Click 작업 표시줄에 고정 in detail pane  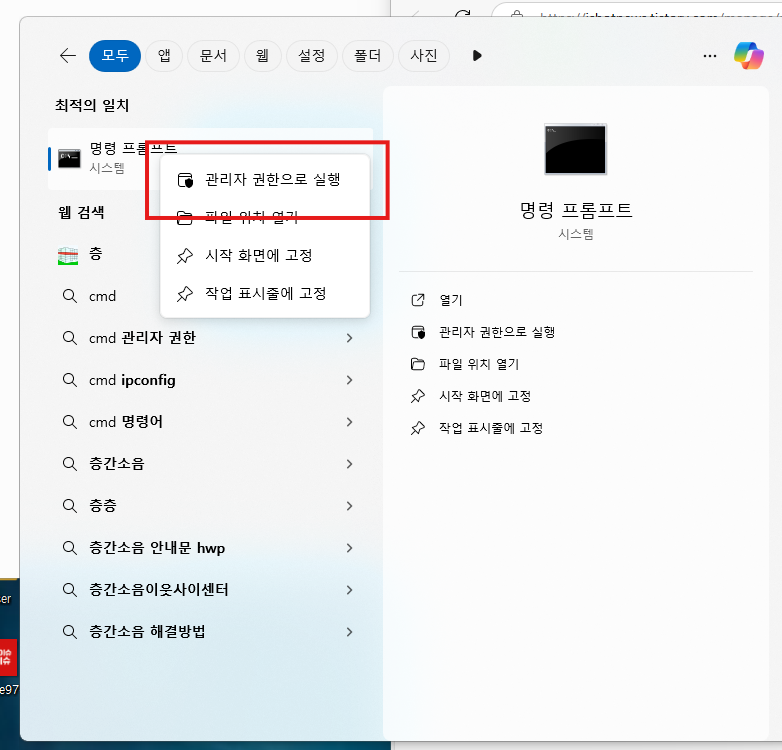coord(491,428)
